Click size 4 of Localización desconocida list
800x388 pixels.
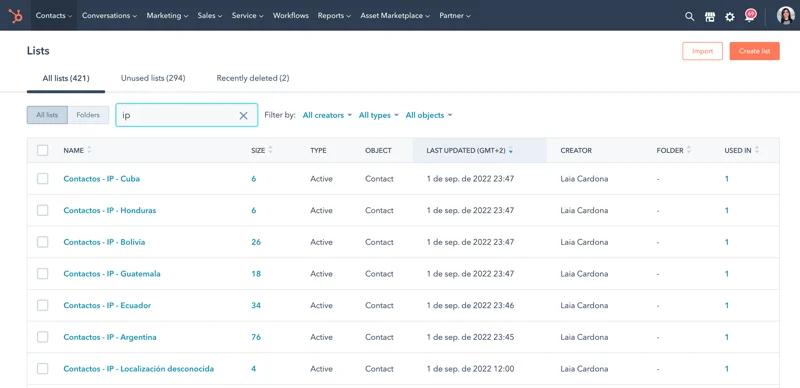(x=254, y=369)
